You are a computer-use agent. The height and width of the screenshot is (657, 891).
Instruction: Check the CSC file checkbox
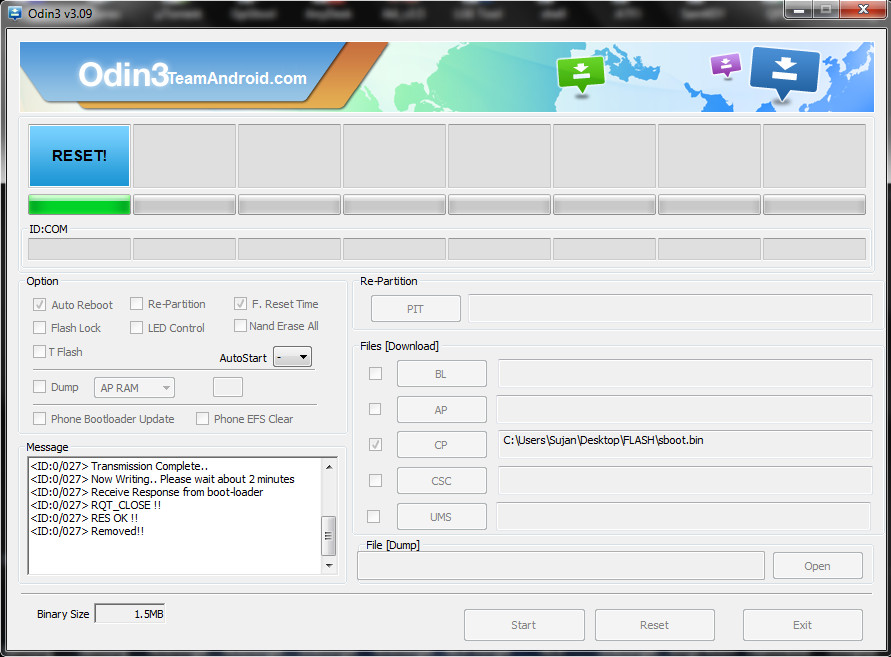(x=376, y=481)
